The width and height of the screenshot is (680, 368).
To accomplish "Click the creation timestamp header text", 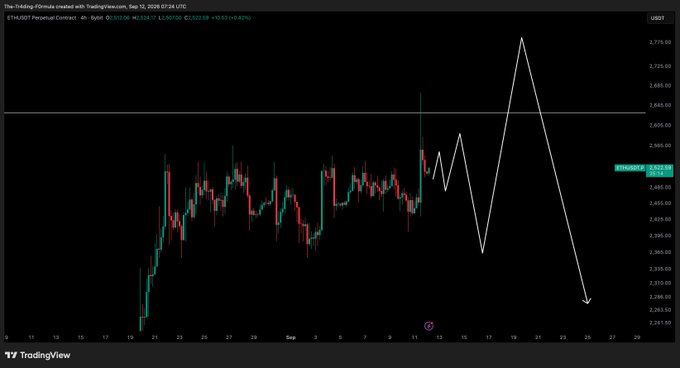I will [95, 7].
